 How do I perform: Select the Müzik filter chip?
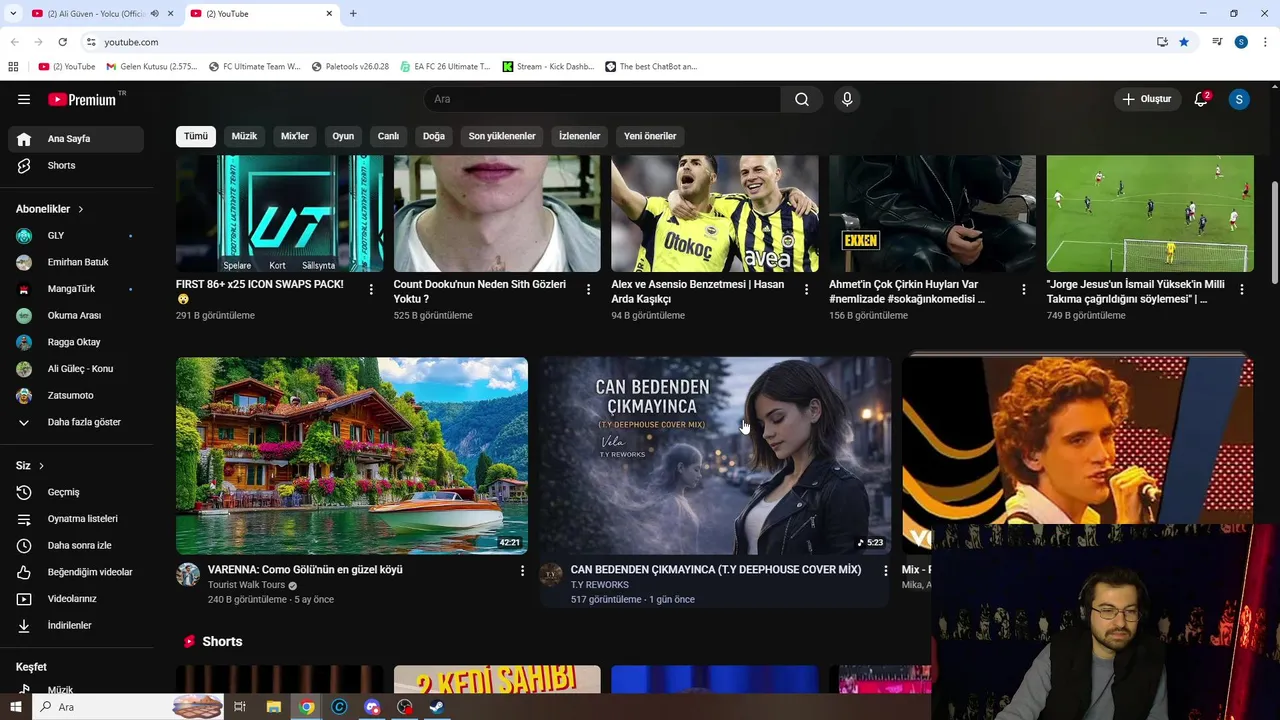[x=244, y=136]
